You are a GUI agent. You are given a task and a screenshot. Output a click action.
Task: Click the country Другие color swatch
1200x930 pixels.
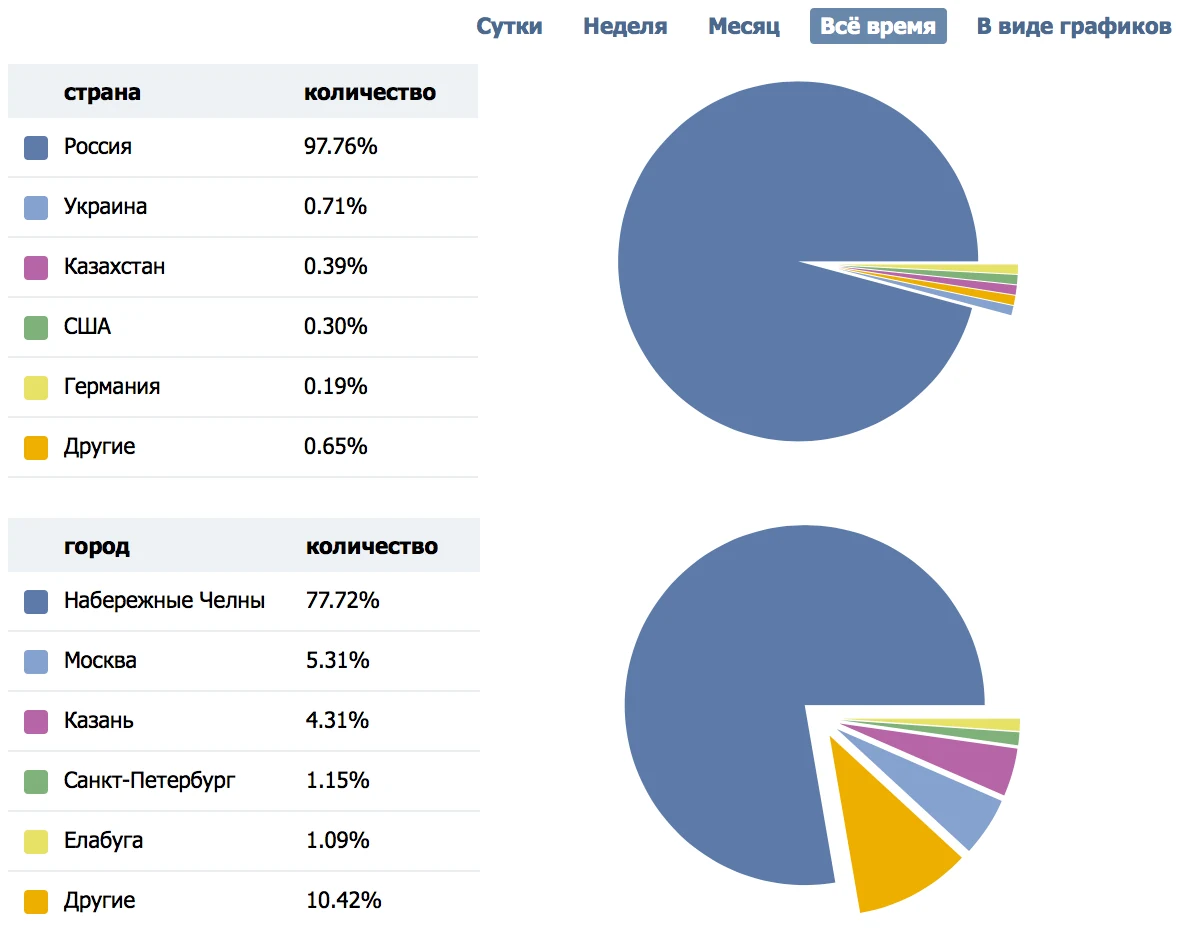click(x=36, y=448)
